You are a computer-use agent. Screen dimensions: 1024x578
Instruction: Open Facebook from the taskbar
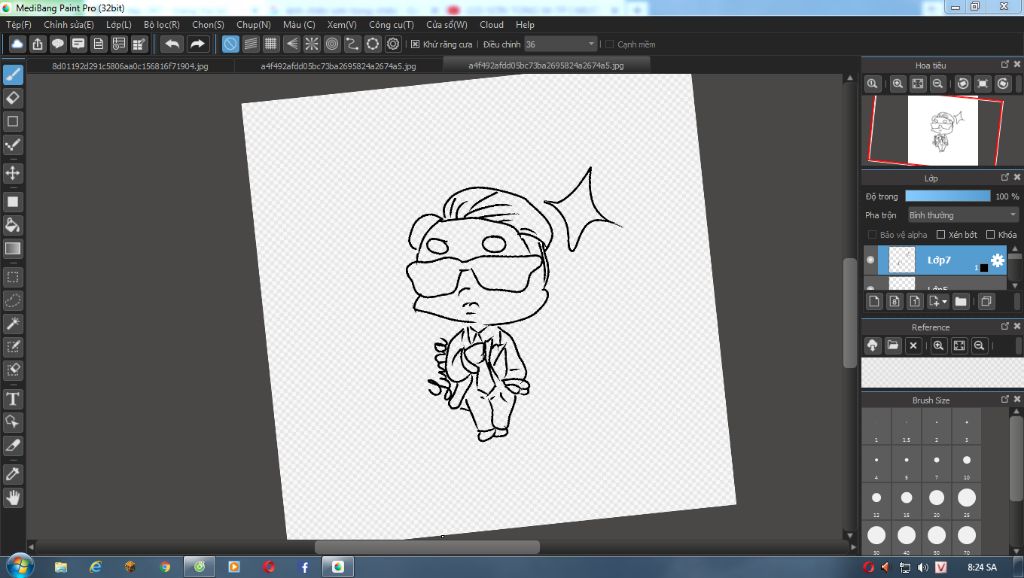(x=304, y=567)
